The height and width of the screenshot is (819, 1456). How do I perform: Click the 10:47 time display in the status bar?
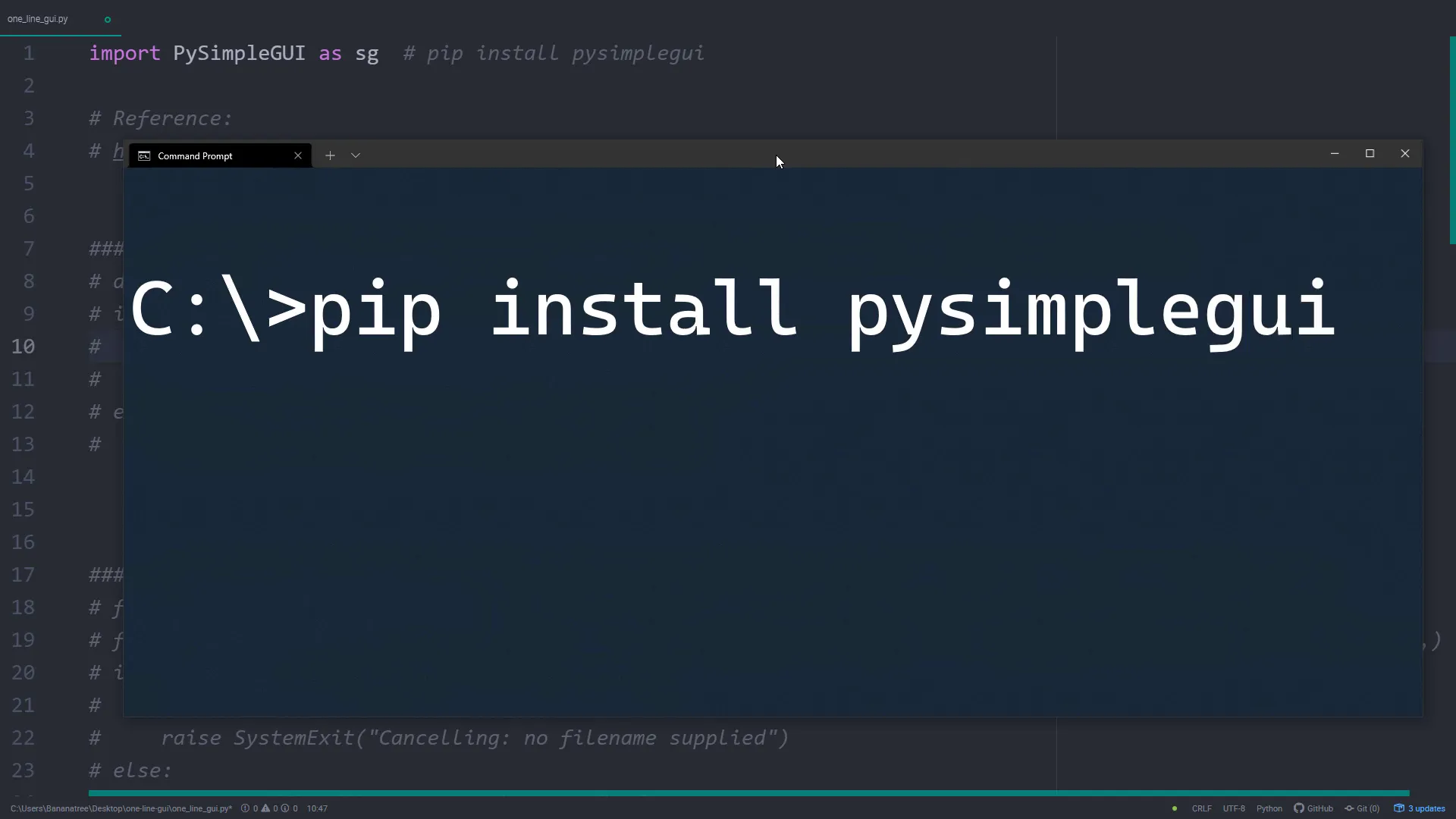[x=317, y=808]
